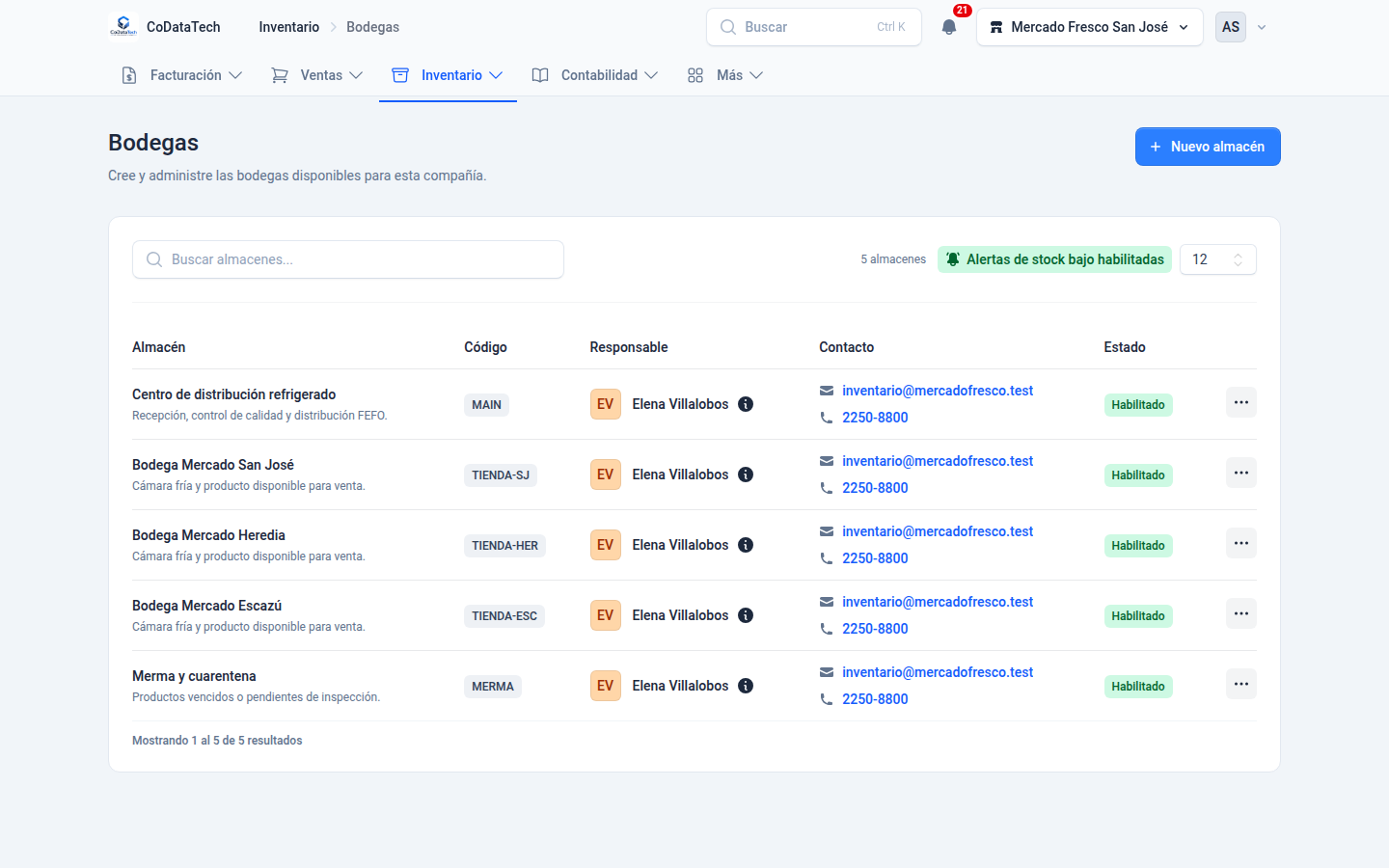Open the Inventario navigation tab
Screen dimensions: 1389x868
point(448,75)
